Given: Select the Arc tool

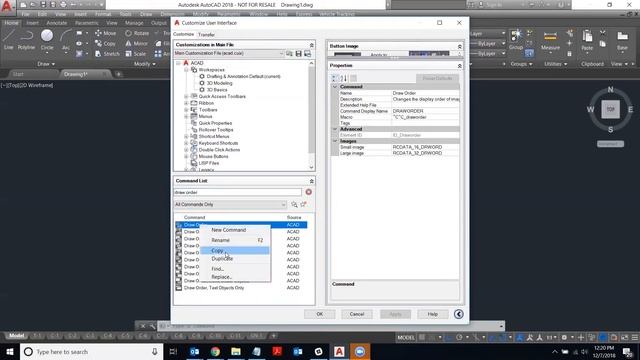Looking at the screenshot, I should pyautogui.click(x=66, y=40).
